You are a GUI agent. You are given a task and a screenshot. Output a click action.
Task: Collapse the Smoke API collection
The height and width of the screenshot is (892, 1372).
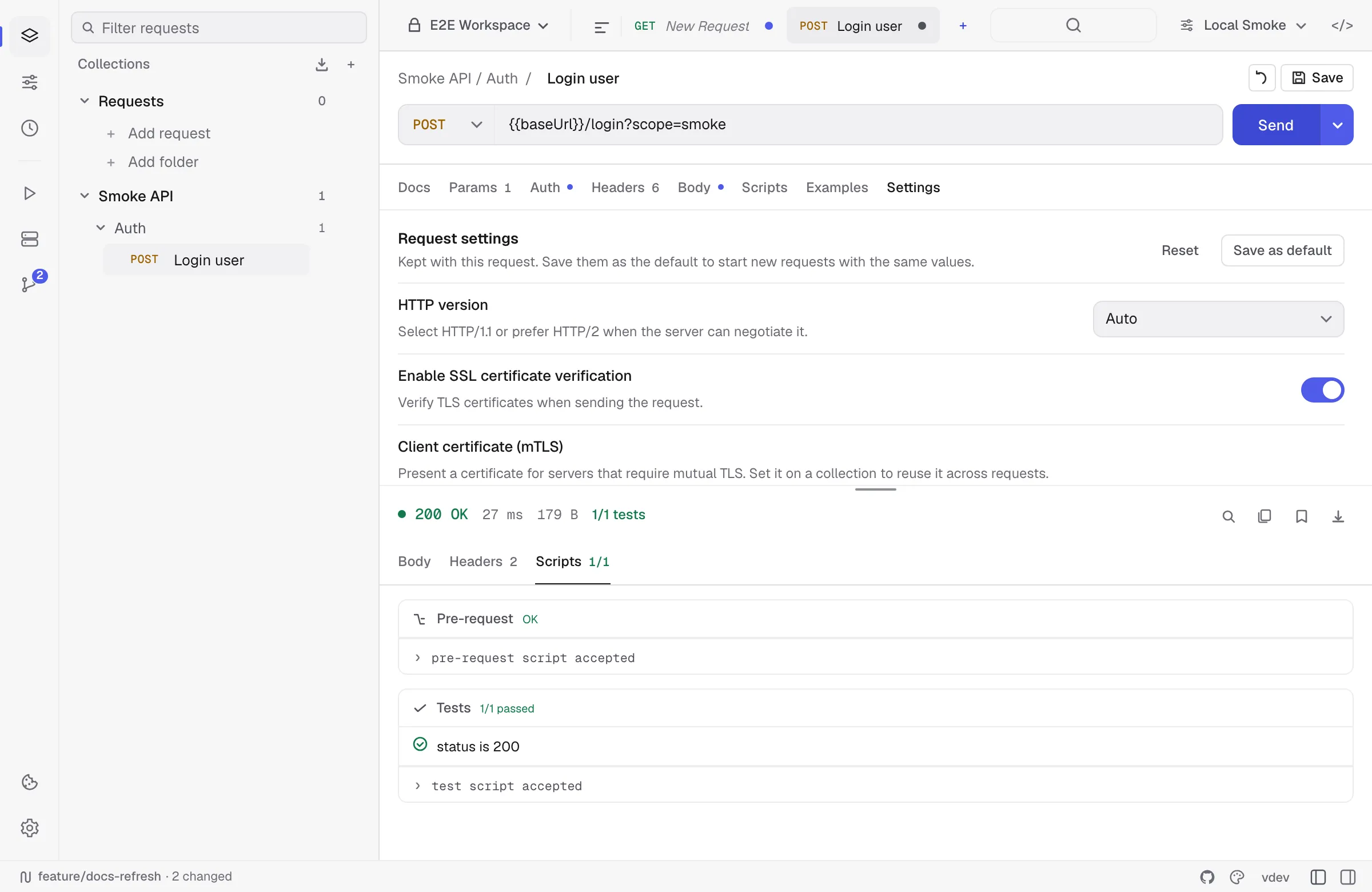[84, 196]
